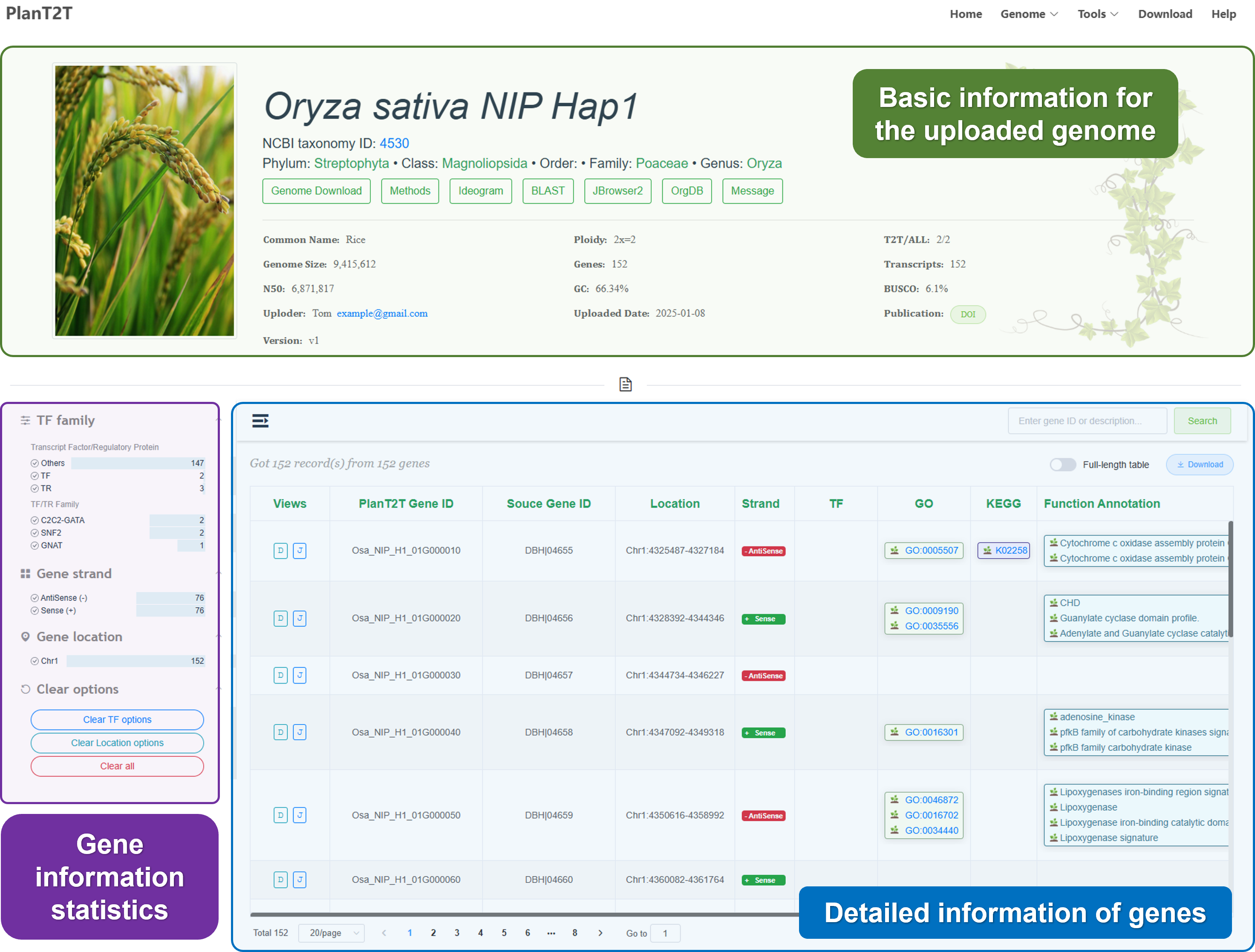This screenshot has width=1255, height=952.
Task: Go to the Download menu item
Action: [1165, 14]
